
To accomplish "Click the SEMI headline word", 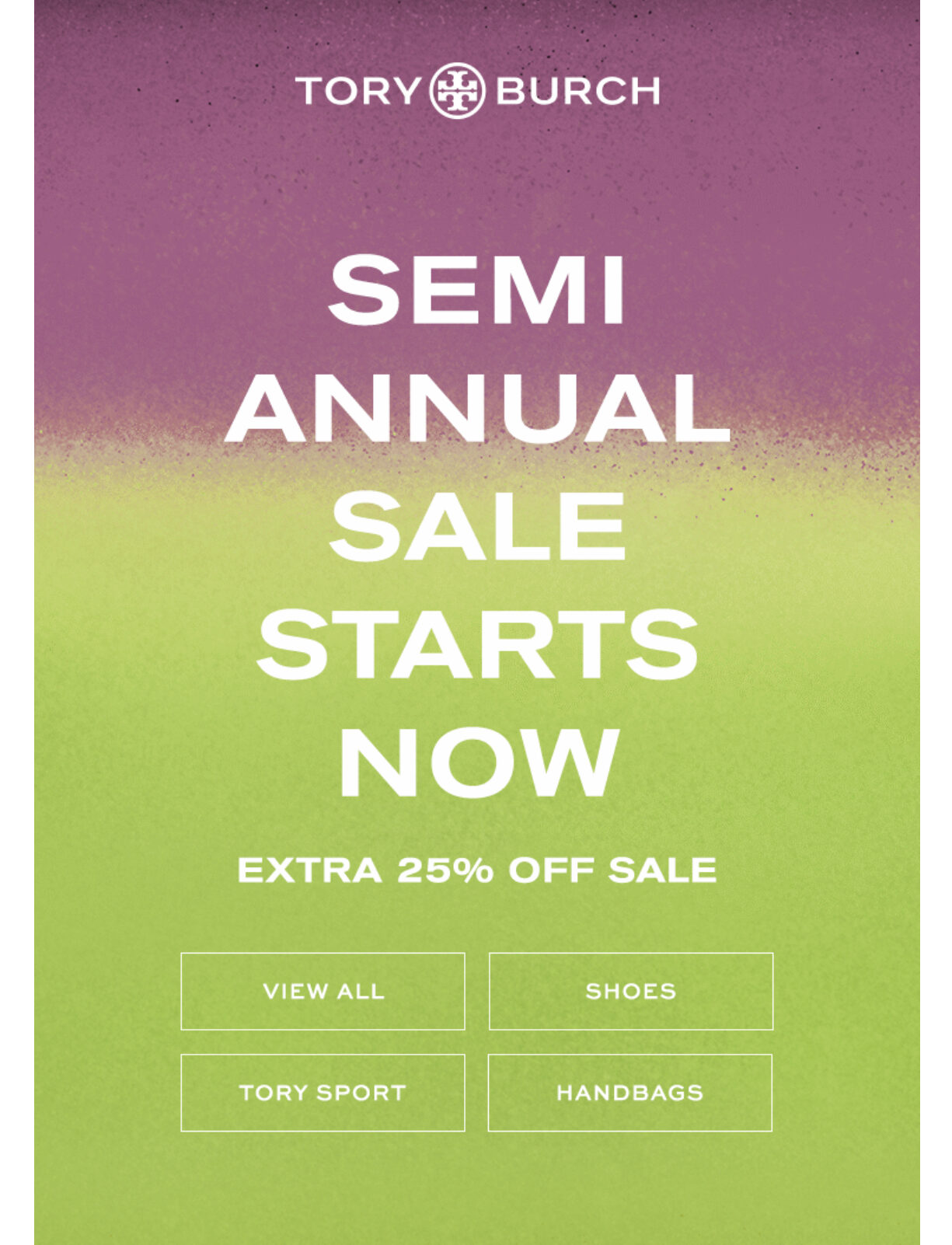I will point(476,290).
